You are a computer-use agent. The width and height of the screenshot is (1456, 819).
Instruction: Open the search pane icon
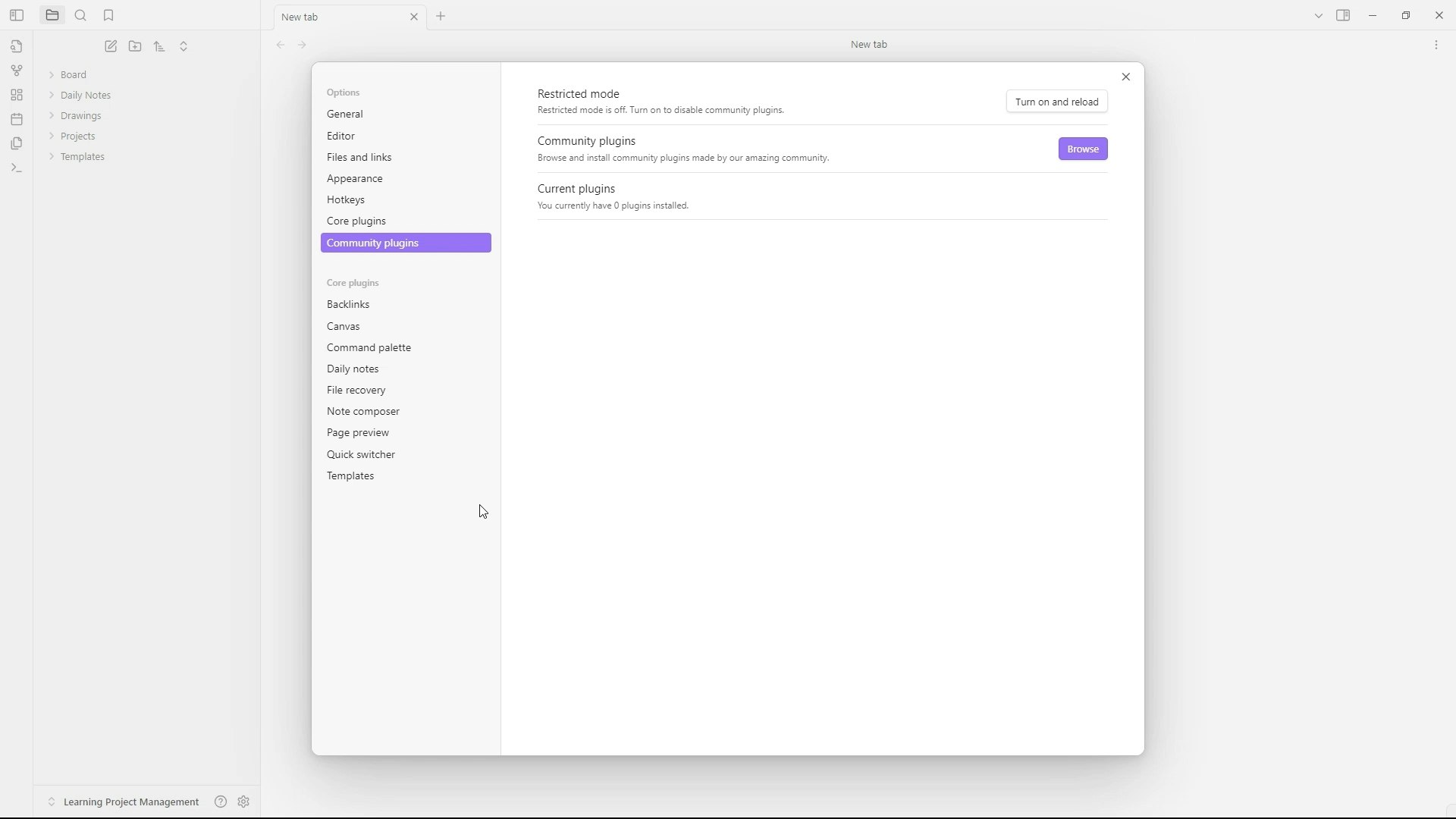pos(80,15)
